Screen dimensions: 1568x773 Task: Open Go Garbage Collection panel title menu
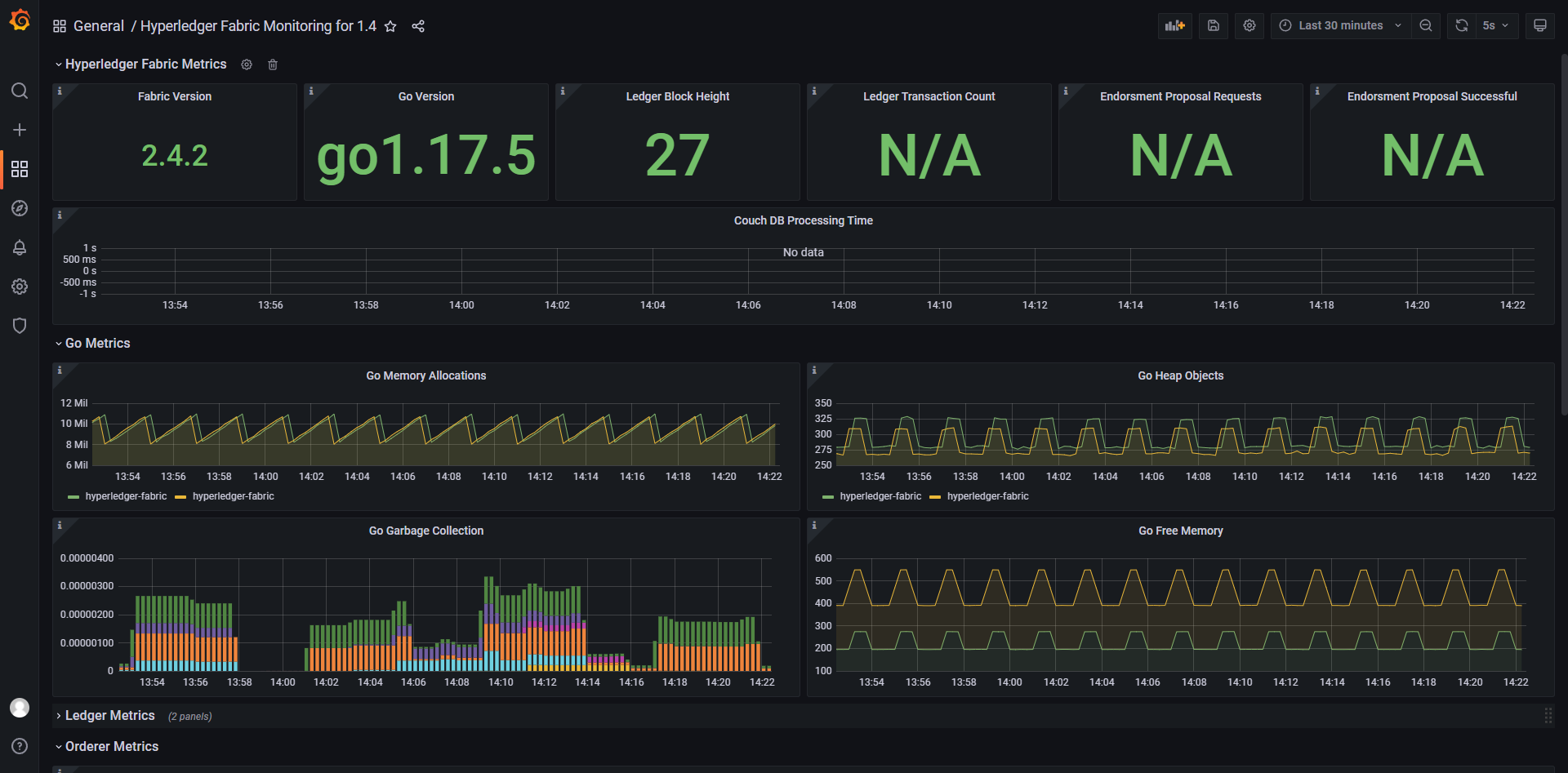coord(426,531)
